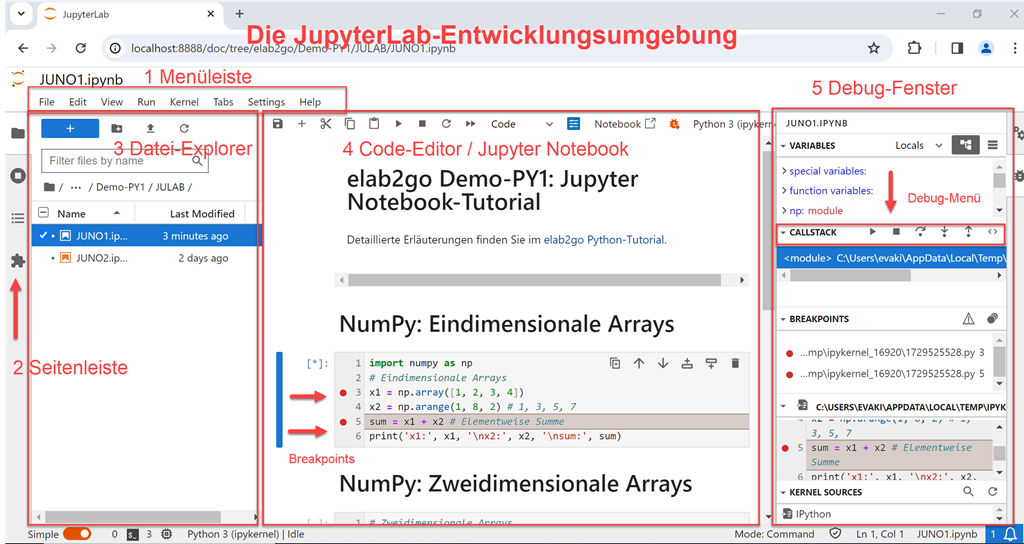Viewport: 1024px width, 544px height.
Task: Refresh the file browser list
Action: click(184, 129)
